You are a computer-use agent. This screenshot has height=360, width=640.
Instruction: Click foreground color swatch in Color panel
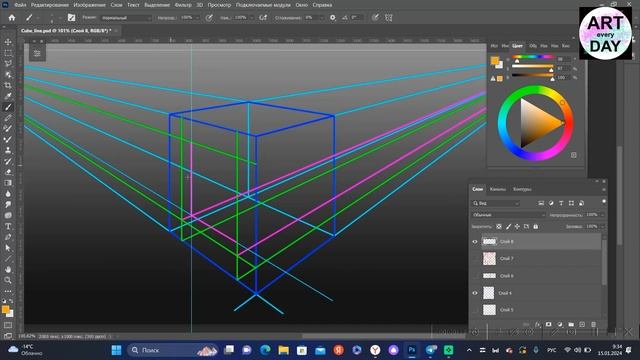click(x=495, y=61)
